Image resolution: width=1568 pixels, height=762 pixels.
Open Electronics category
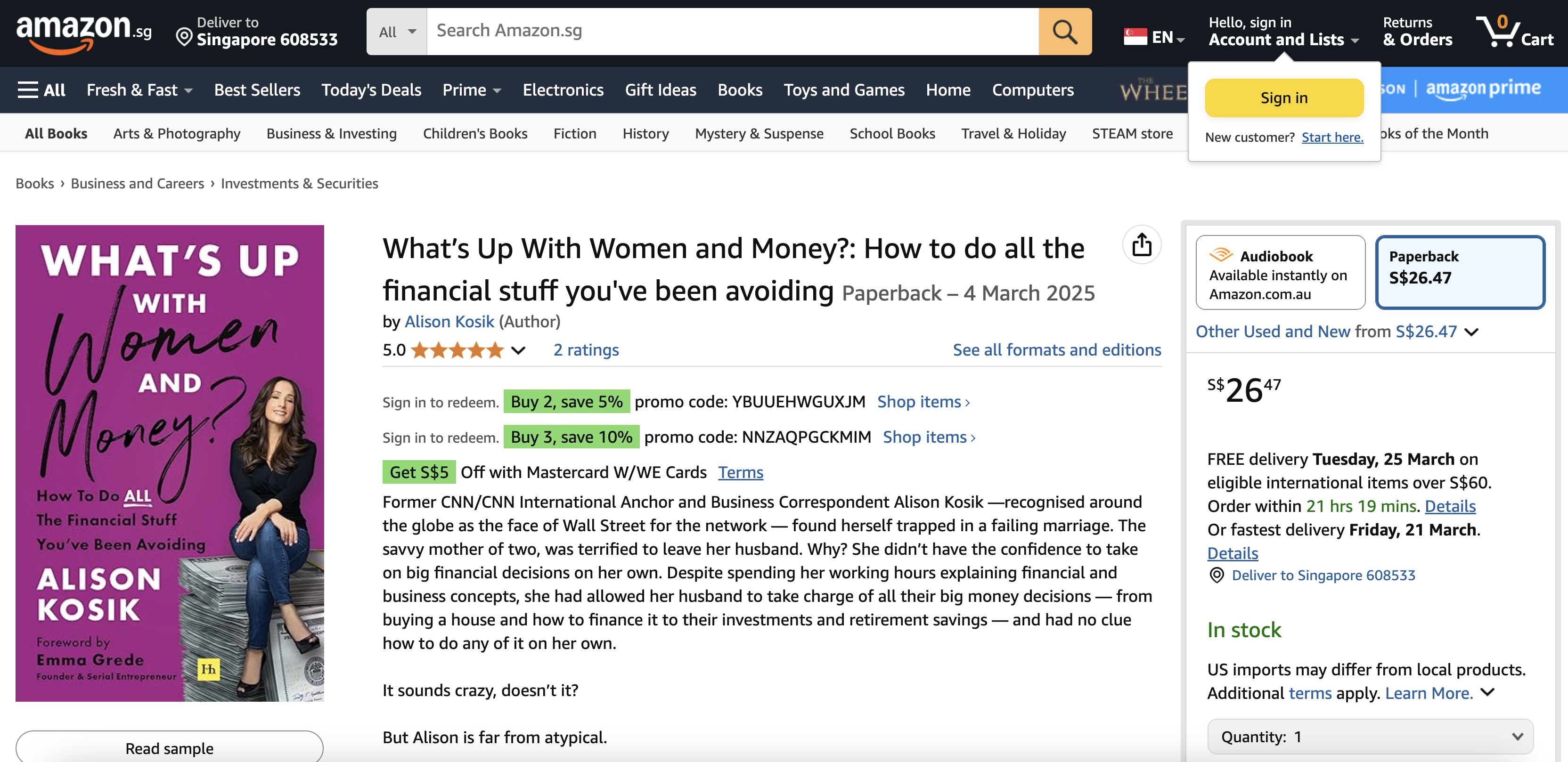coord(563,89)
